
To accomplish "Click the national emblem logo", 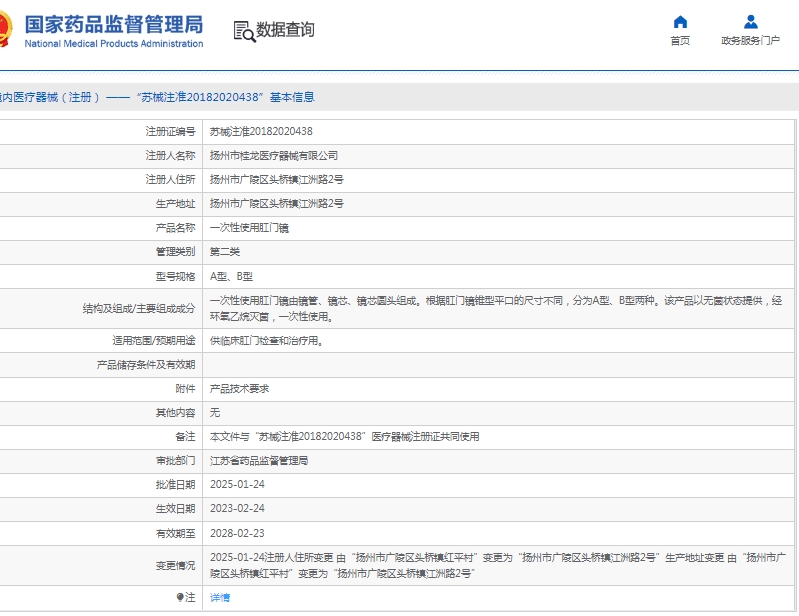I will click(5, 30).
